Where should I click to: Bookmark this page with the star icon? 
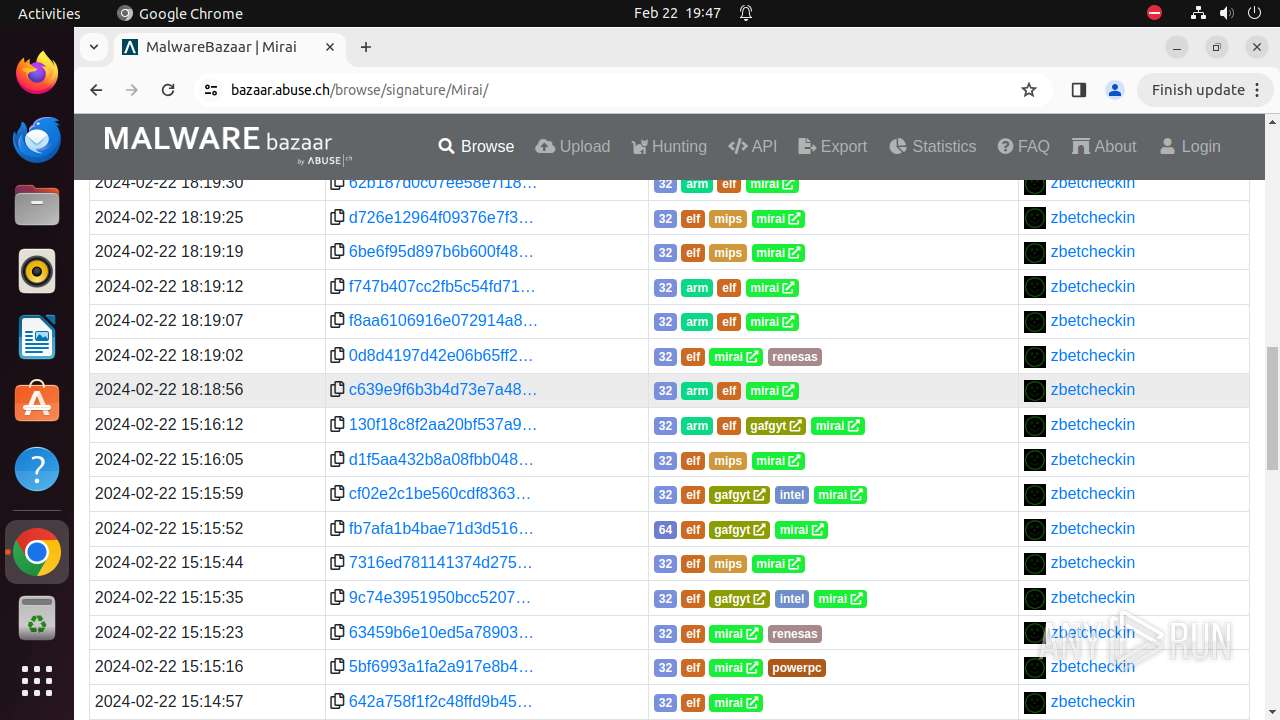point(1028,90)
